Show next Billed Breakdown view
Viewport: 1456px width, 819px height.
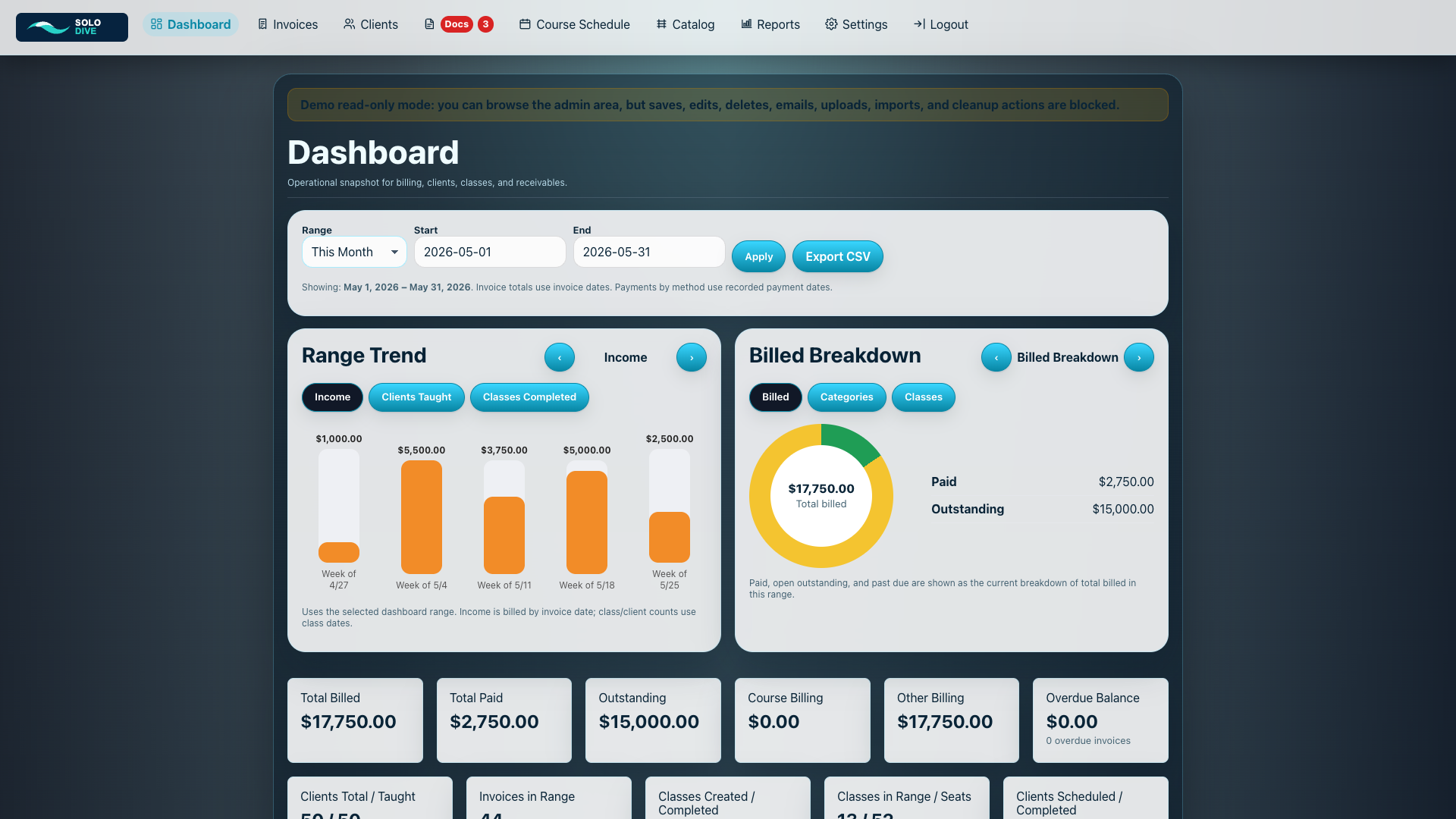(1139, 357)
